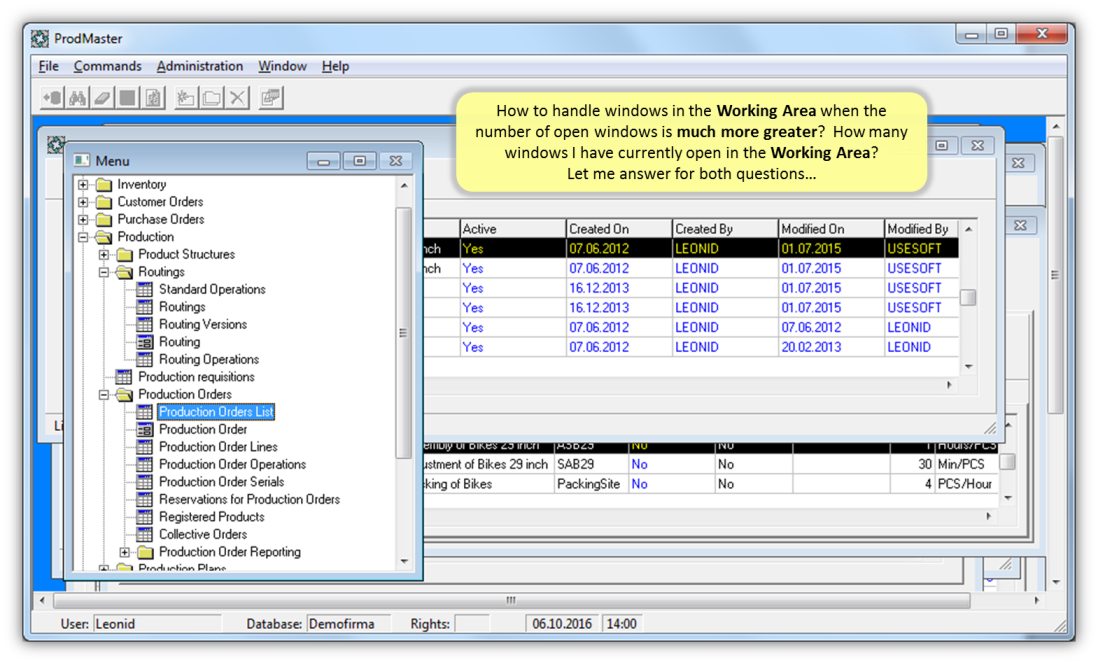Viewport: 1098px width, 664px height.
Task: Click the 20.02.2013 Modified On cell
Action: point(831,347)
